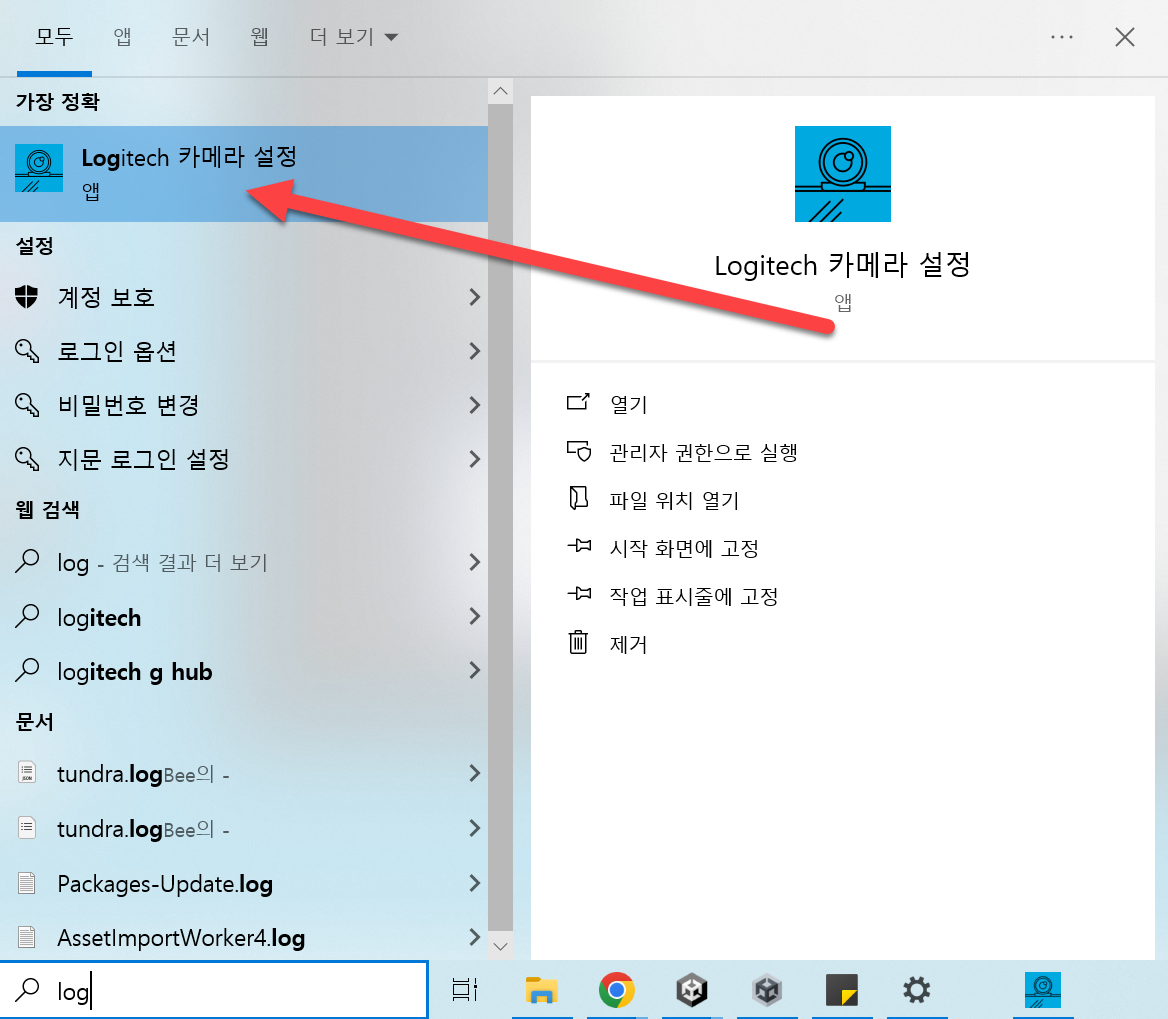Click the magnifier icon beside logitech suggestion
The width and height of the screenshot is (1168, 1019).
coord(27,615)
